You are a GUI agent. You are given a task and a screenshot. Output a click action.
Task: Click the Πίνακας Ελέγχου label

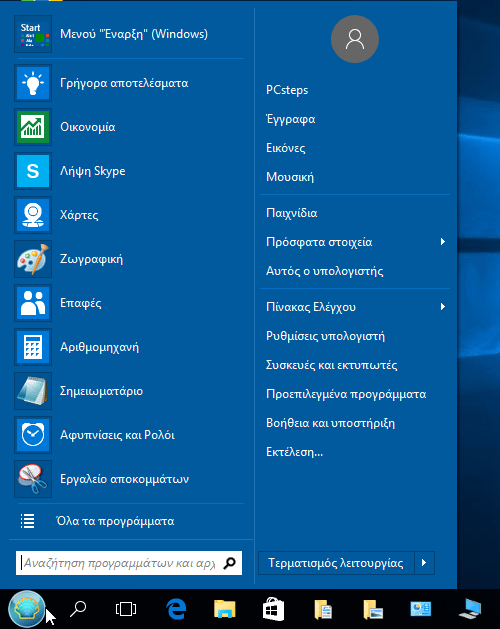311,307
